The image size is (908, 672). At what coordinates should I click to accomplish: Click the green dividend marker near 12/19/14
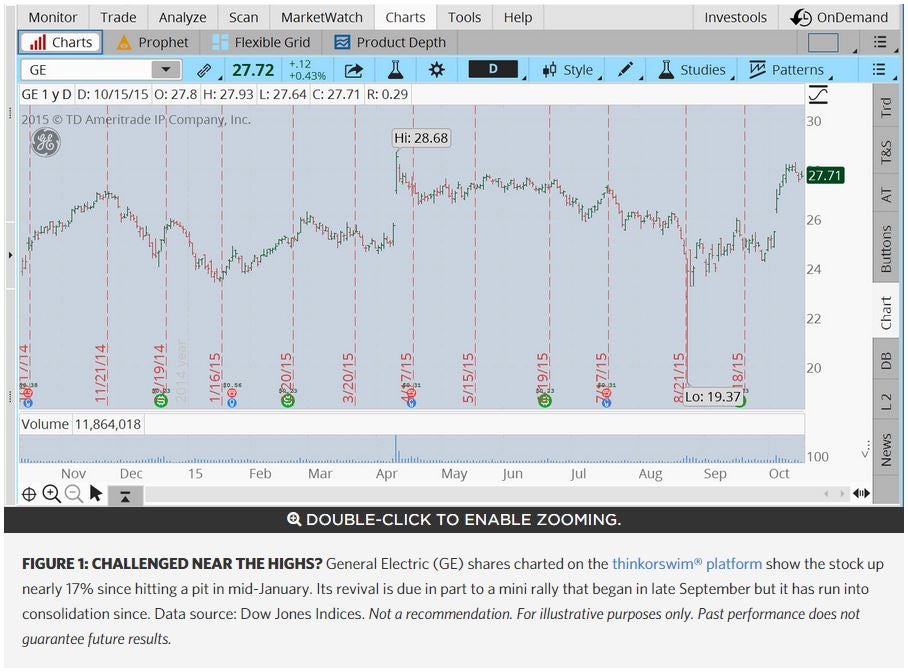161,400
